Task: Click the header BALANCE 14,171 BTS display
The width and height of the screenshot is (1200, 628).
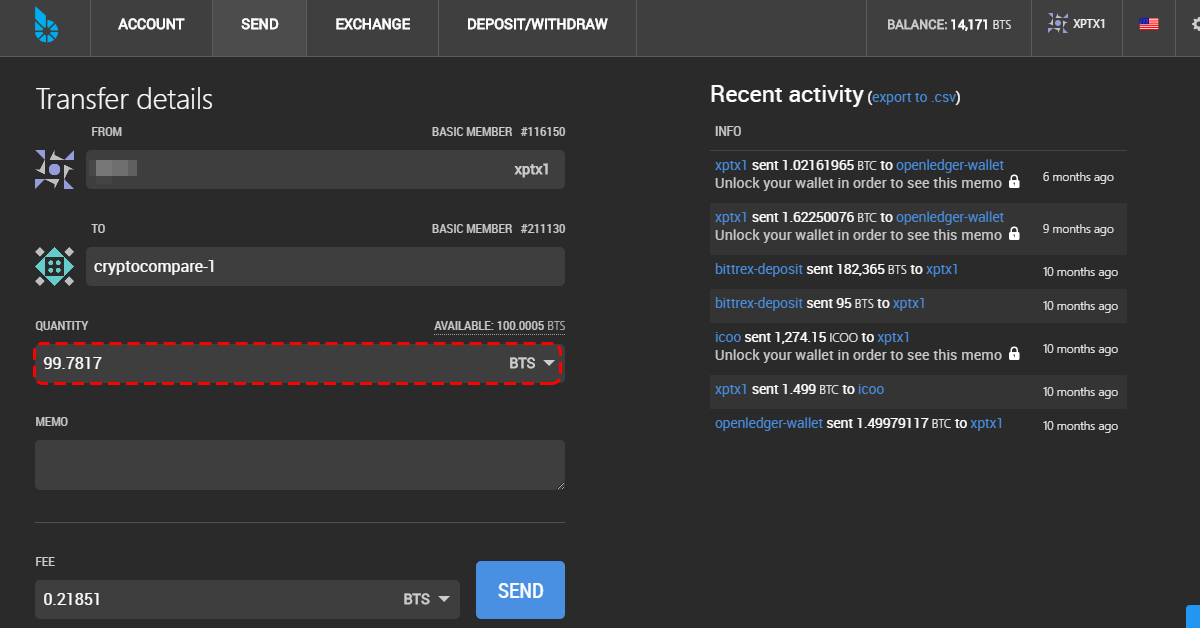Action: click(x=949, y=24)
